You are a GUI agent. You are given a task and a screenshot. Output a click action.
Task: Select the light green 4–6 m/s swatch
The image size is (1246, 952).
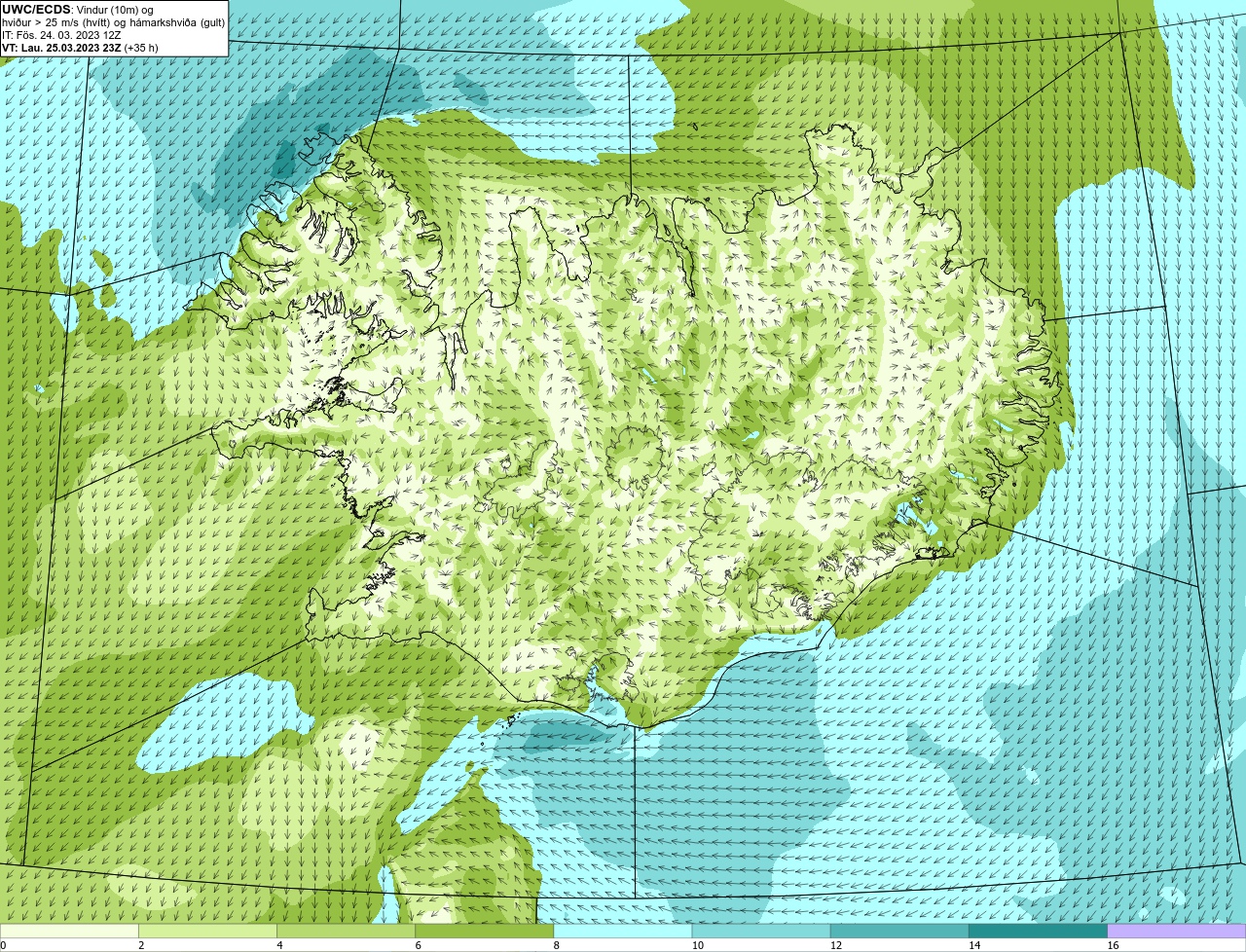[347, 932]
